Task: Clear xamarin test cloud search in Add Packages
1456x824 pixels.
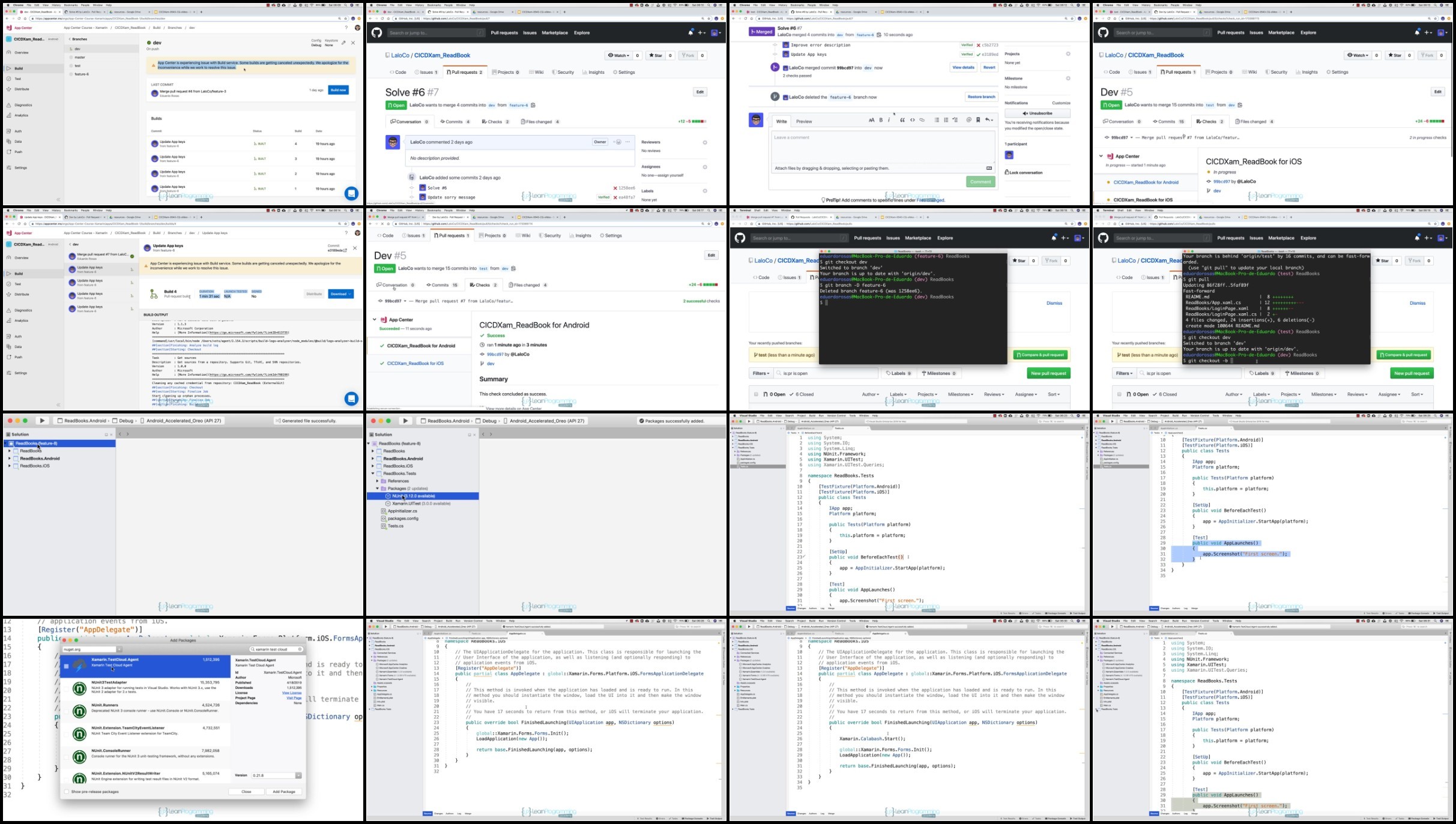Action: [x=300, y=649]
